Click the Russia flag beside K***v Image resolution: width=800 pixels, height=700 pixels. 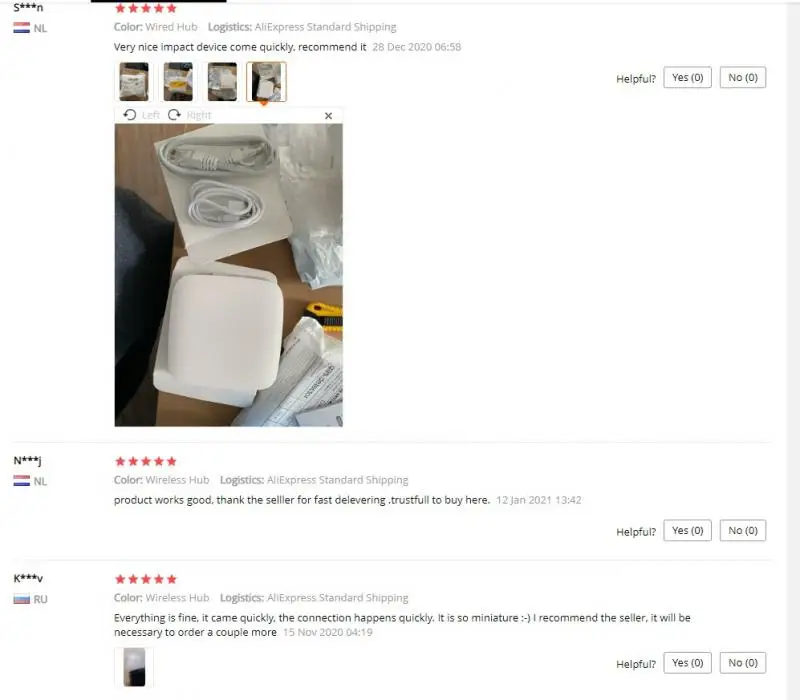tap(21, 599)
